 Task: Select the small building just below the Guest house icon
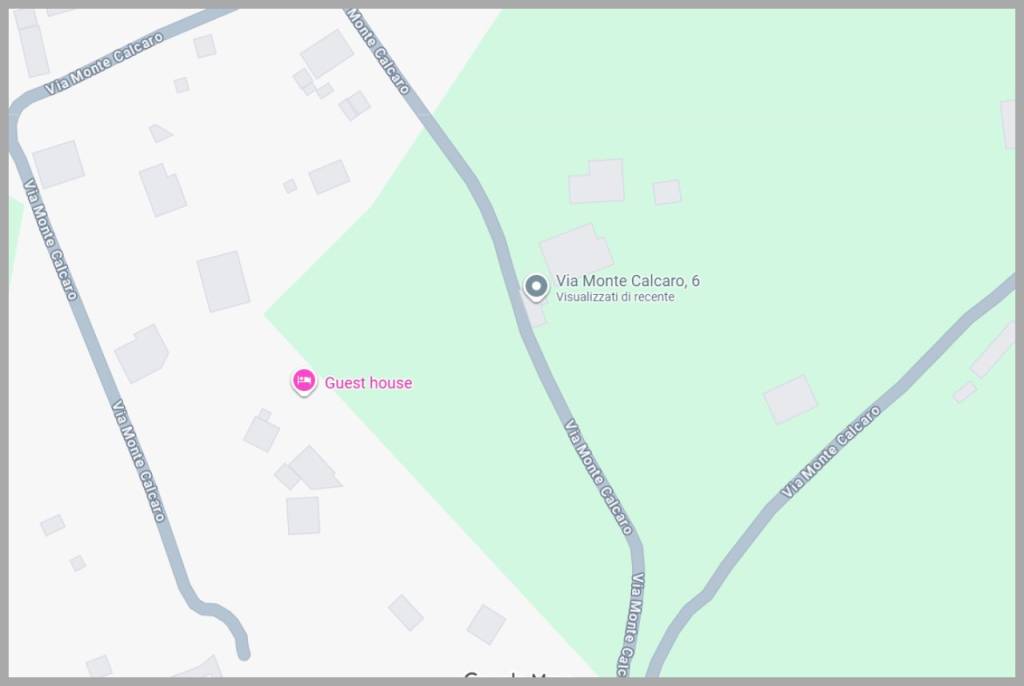(261, 432)
